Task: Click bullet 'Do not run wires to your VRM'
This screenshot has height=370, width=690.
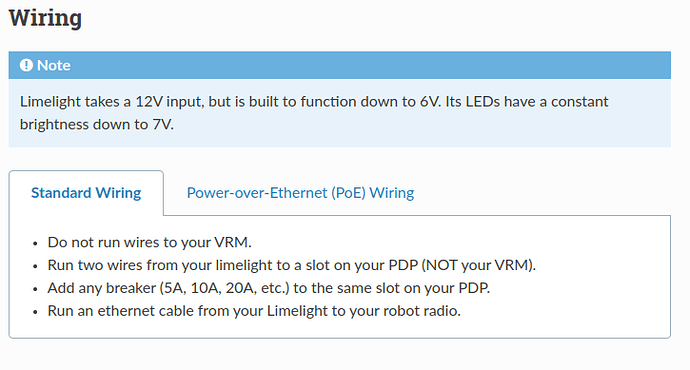Action: (150, 242)
